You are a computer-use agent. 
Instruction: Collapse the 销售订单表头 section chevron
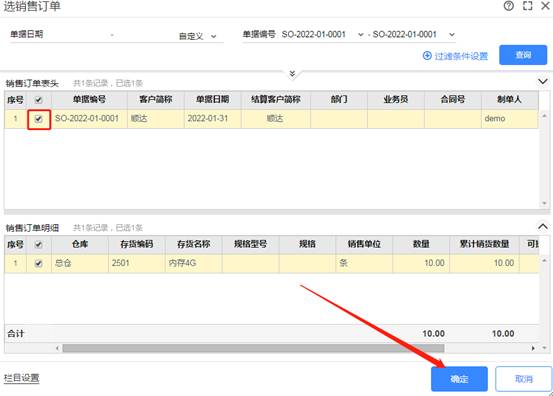click(x=543, y=81)
